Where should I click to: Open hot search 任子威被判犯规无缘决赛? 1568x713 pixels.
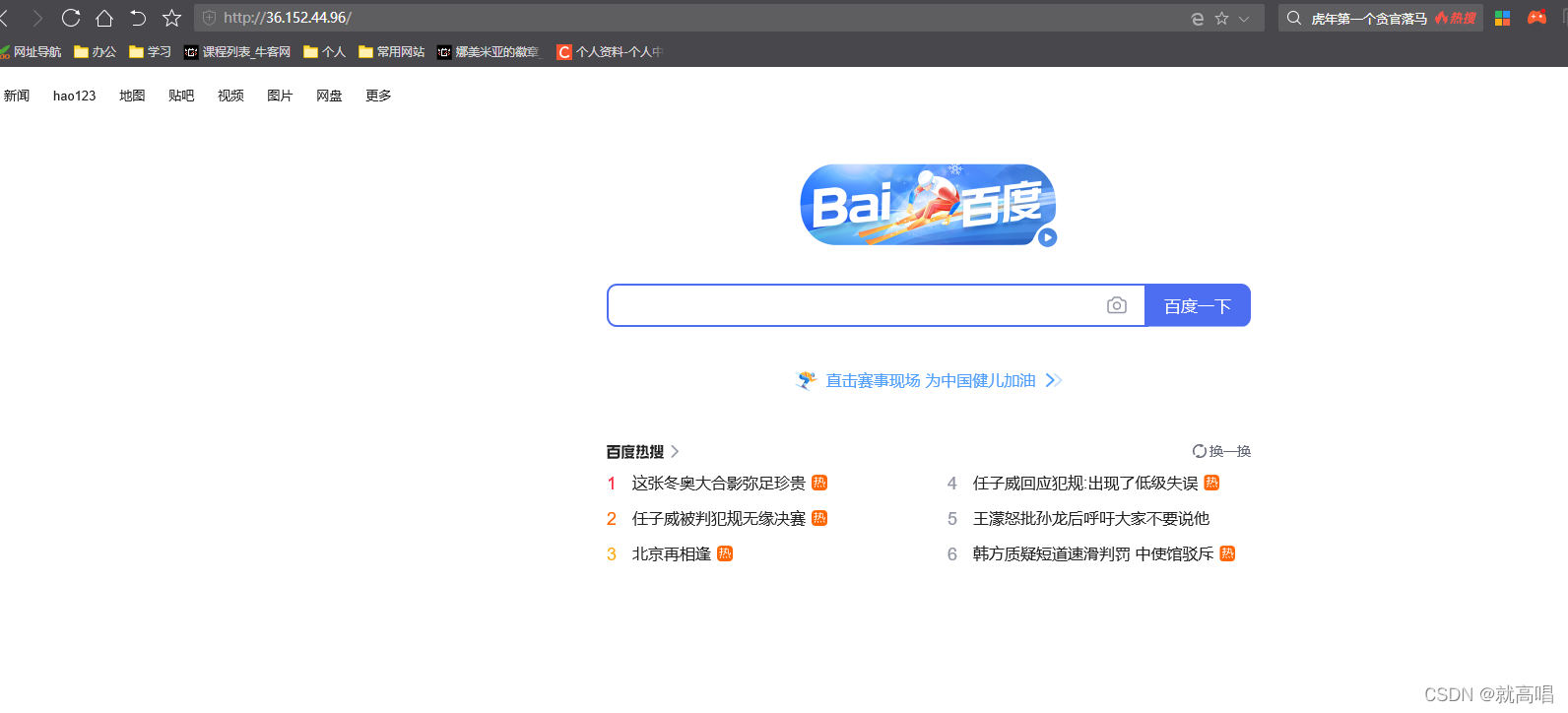pos(719,518)
